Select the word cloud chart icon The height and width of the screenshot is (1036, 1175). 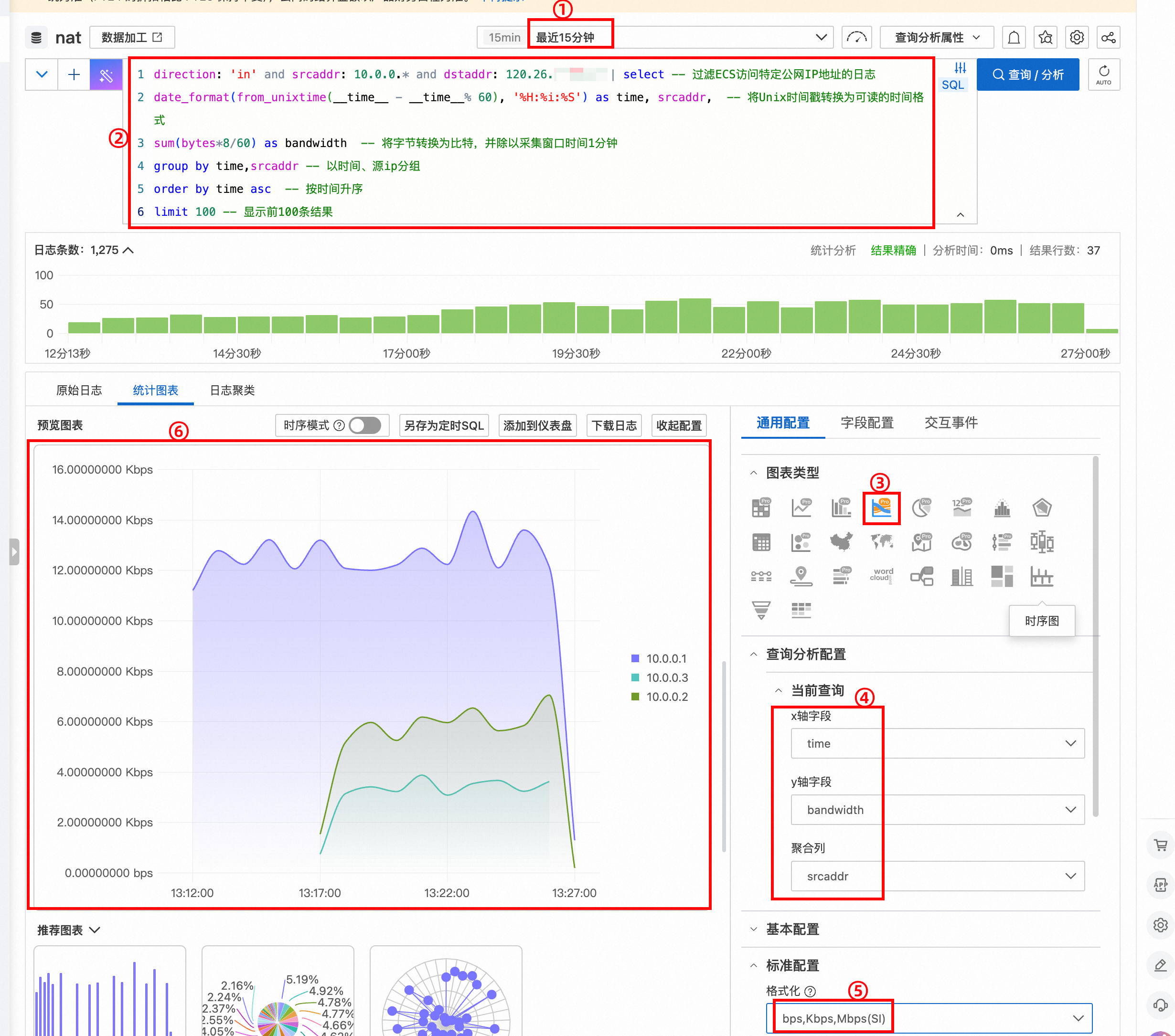click(x=881, y=576)
